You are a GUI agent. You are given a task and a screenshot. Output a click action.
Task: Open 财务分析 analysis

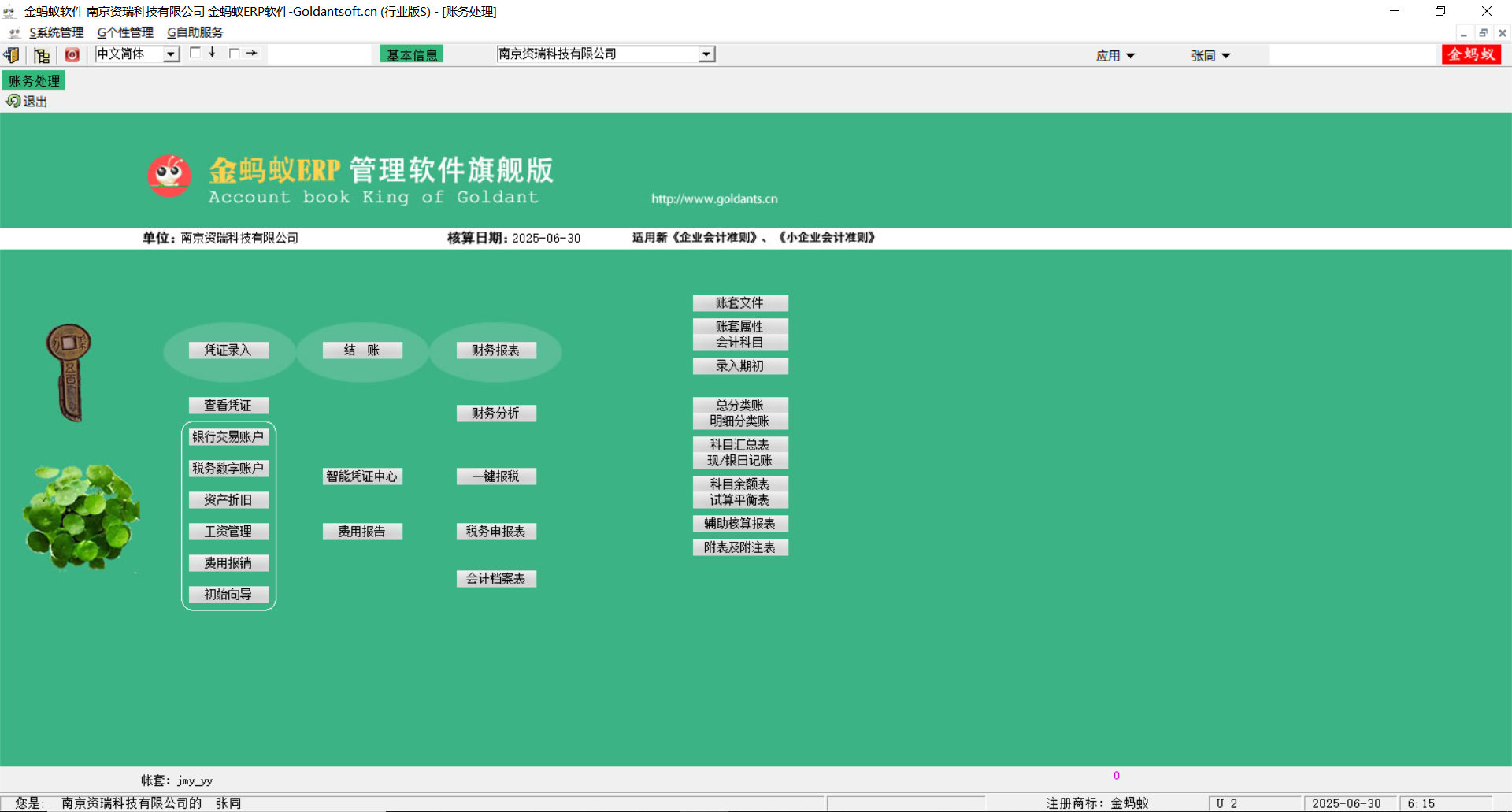click(496, 413)
